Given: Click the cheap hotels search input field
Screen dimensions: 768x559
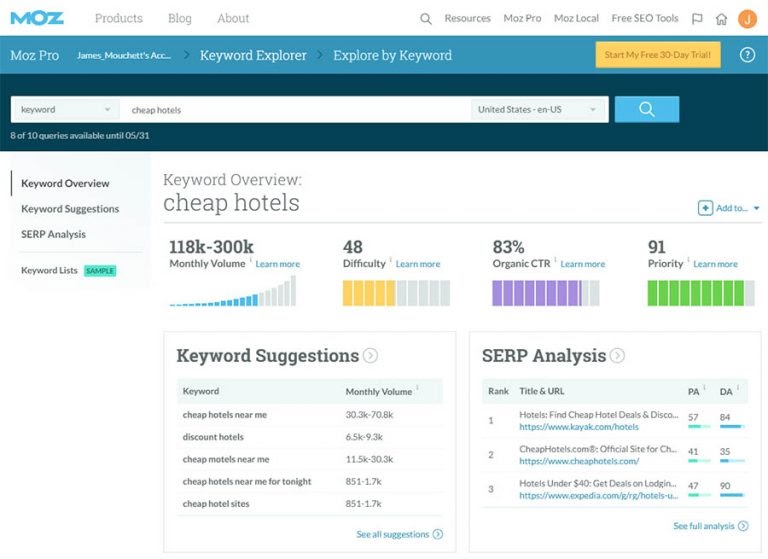Looking at the screenshot, I should pos(296,109).
